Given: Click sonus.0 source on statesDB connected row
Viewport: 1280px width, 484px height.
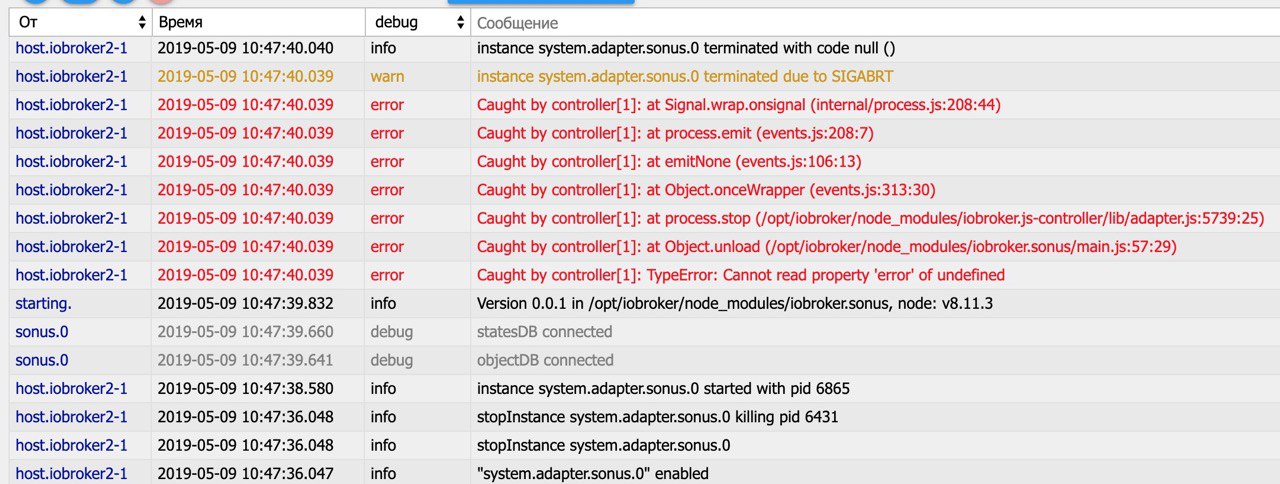Looking at the screenshot, I should (x=41, y=331).
